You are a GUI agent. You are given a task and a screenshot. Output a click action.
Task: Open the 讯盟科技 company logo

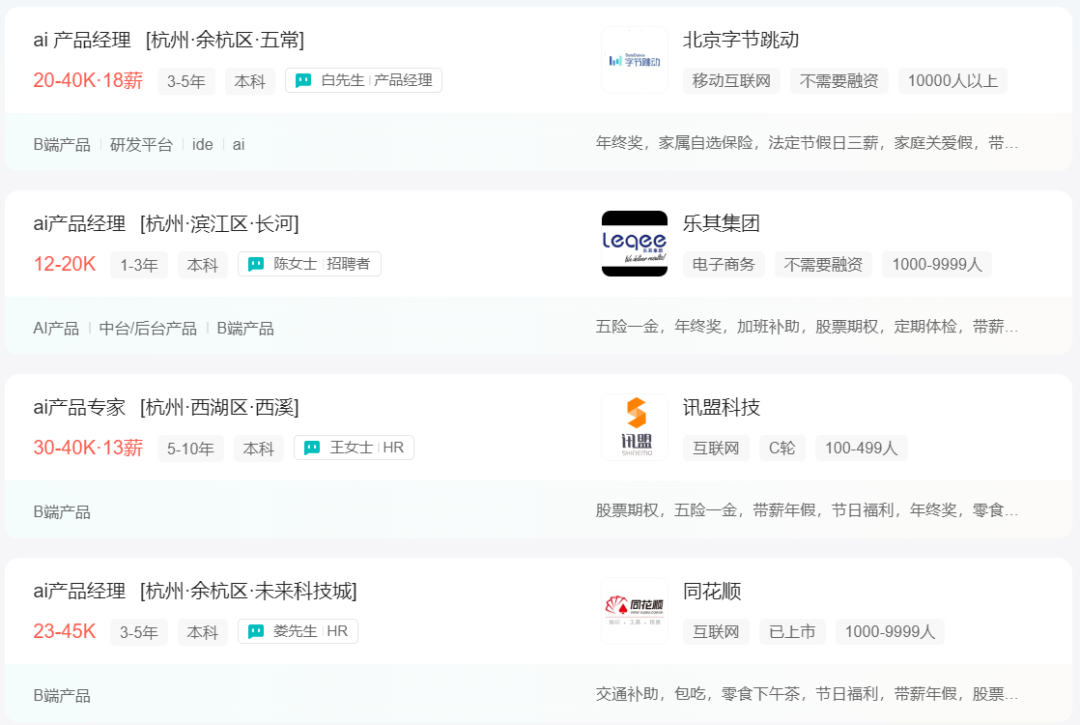[x=634, y=427]
